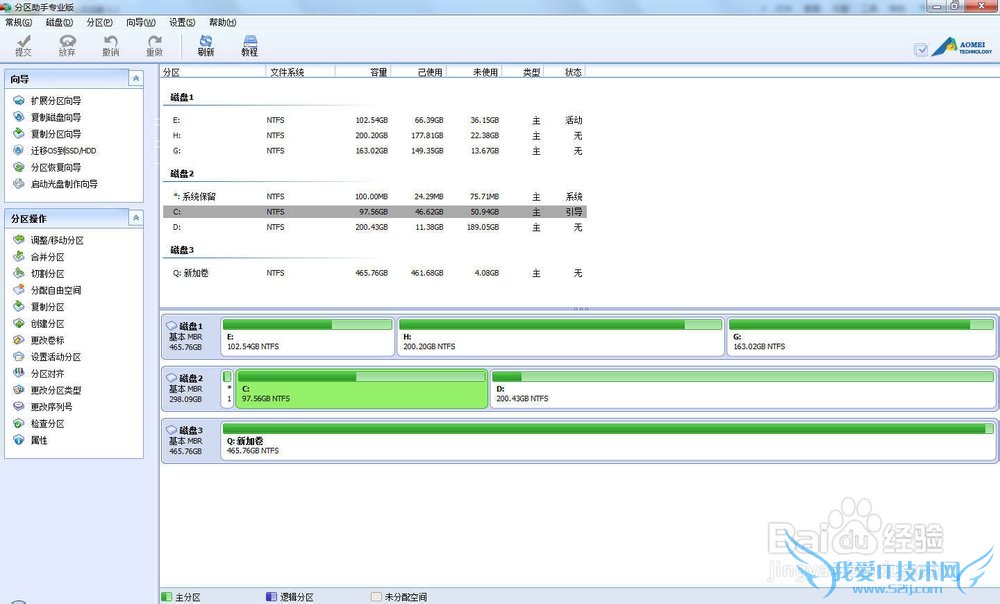
Task: Run 检查分区 from partition operations
Action: (46, 424)
